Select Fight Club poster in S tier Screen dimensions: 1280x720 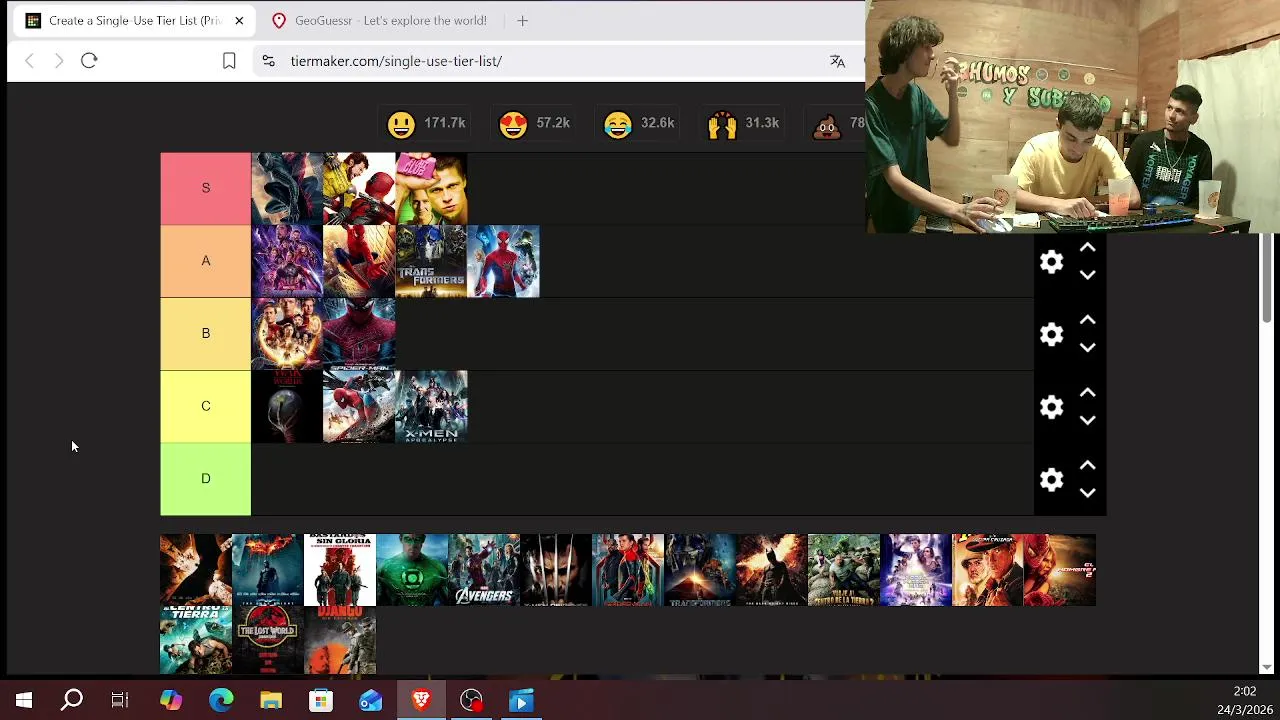click(x=431, y=188)
